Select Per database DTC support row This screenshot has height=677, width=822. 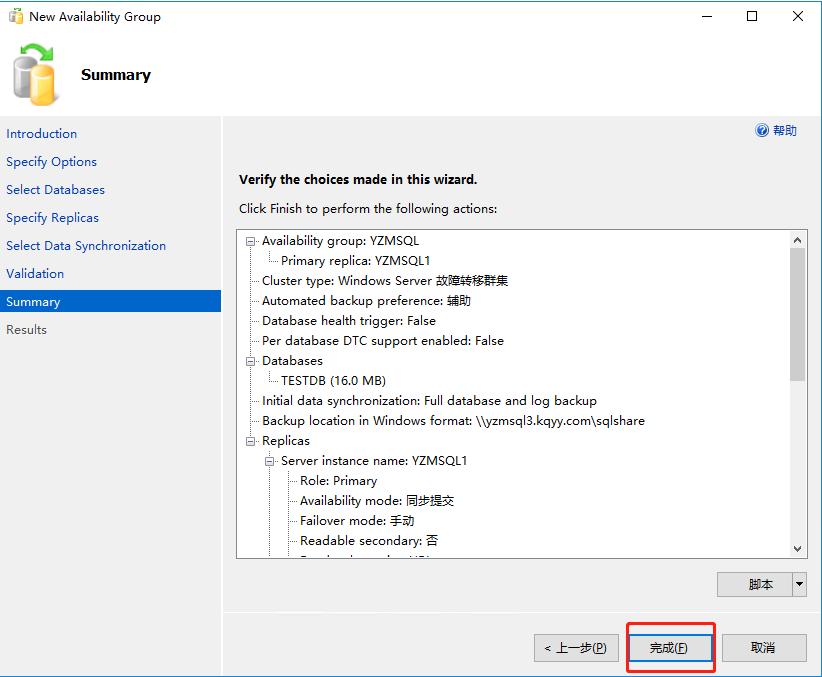383,341
